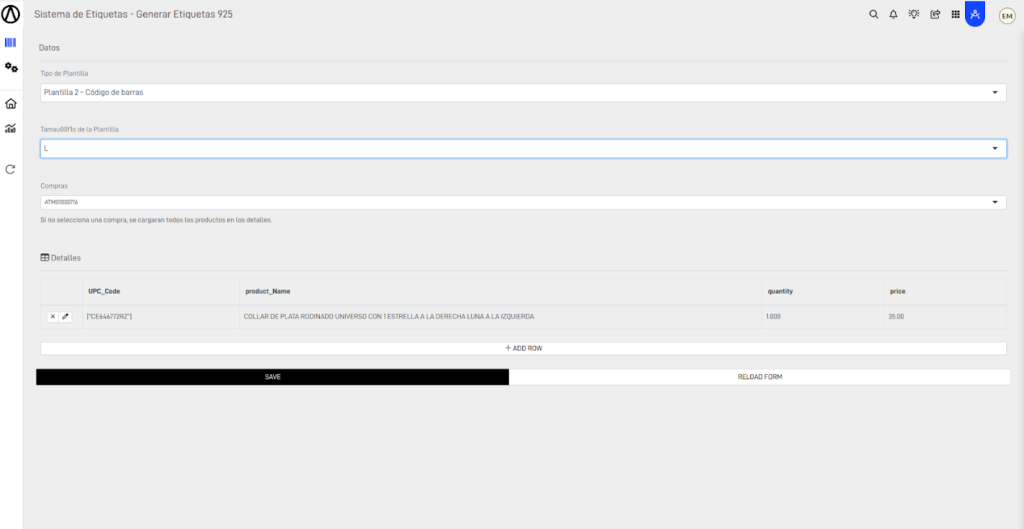
Task: Click the app logo in the top-left corner
Action: pos(11,14)
